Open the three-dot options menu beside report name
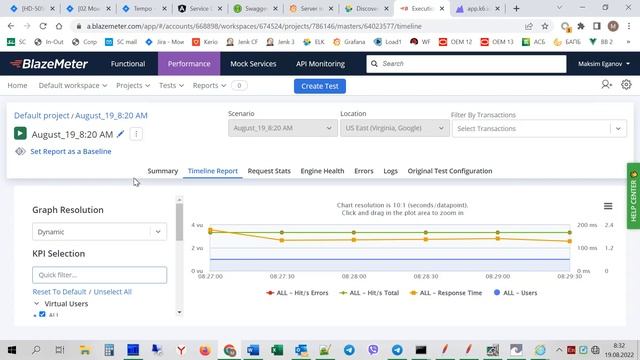The image size is (640, 360). point(136,134)
